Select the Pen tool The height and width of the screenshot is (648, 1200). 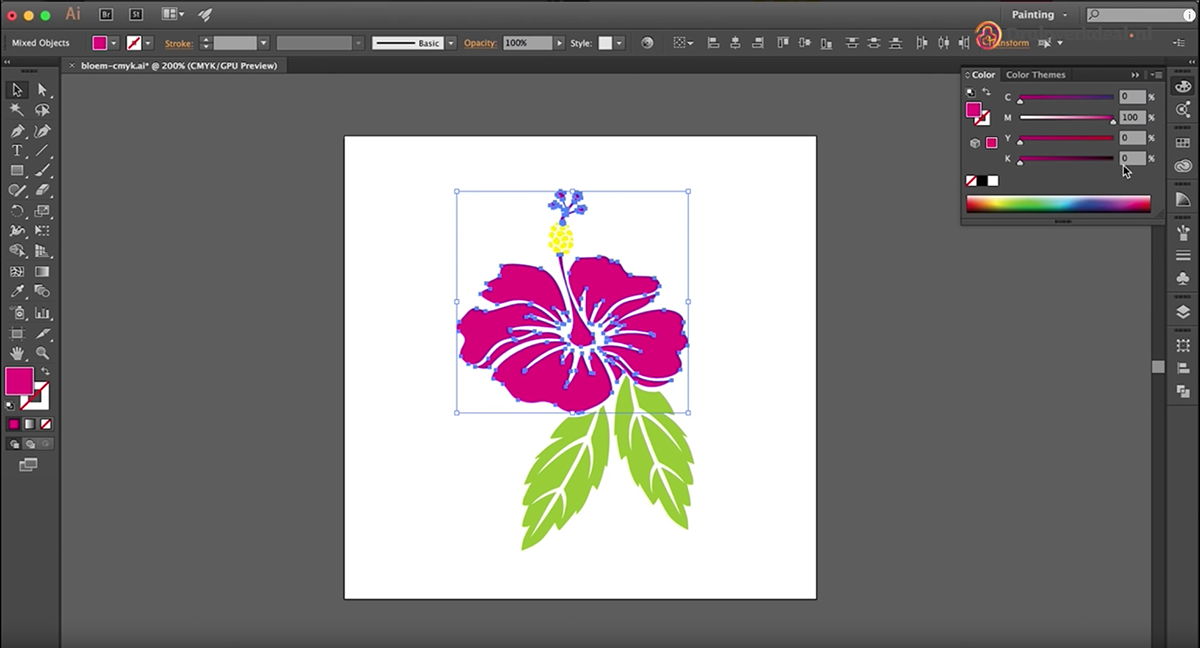[x=17, y=131]
